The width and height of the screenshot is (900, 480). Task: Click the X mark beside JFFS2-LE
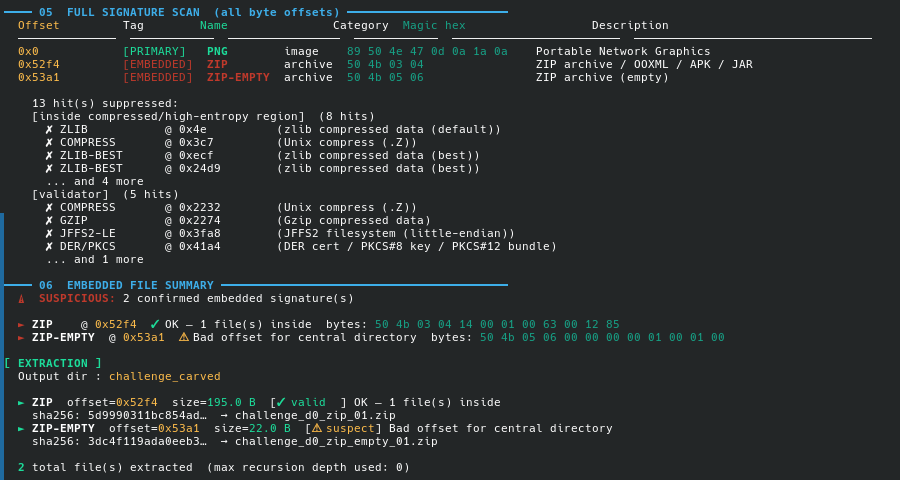tap(49, 234)
